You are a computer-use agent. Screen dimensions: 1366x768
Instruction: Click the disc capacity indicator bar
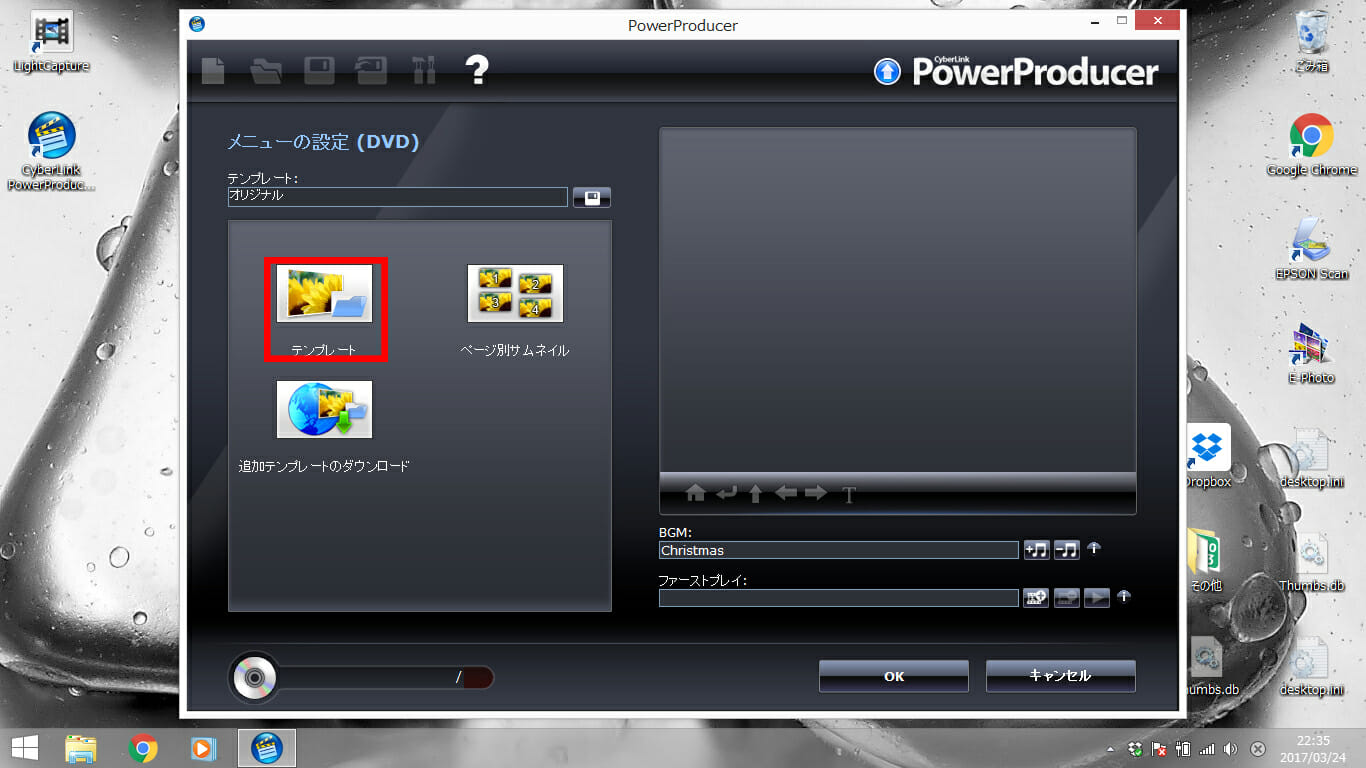pyautogui.click(x=386, y=678)
